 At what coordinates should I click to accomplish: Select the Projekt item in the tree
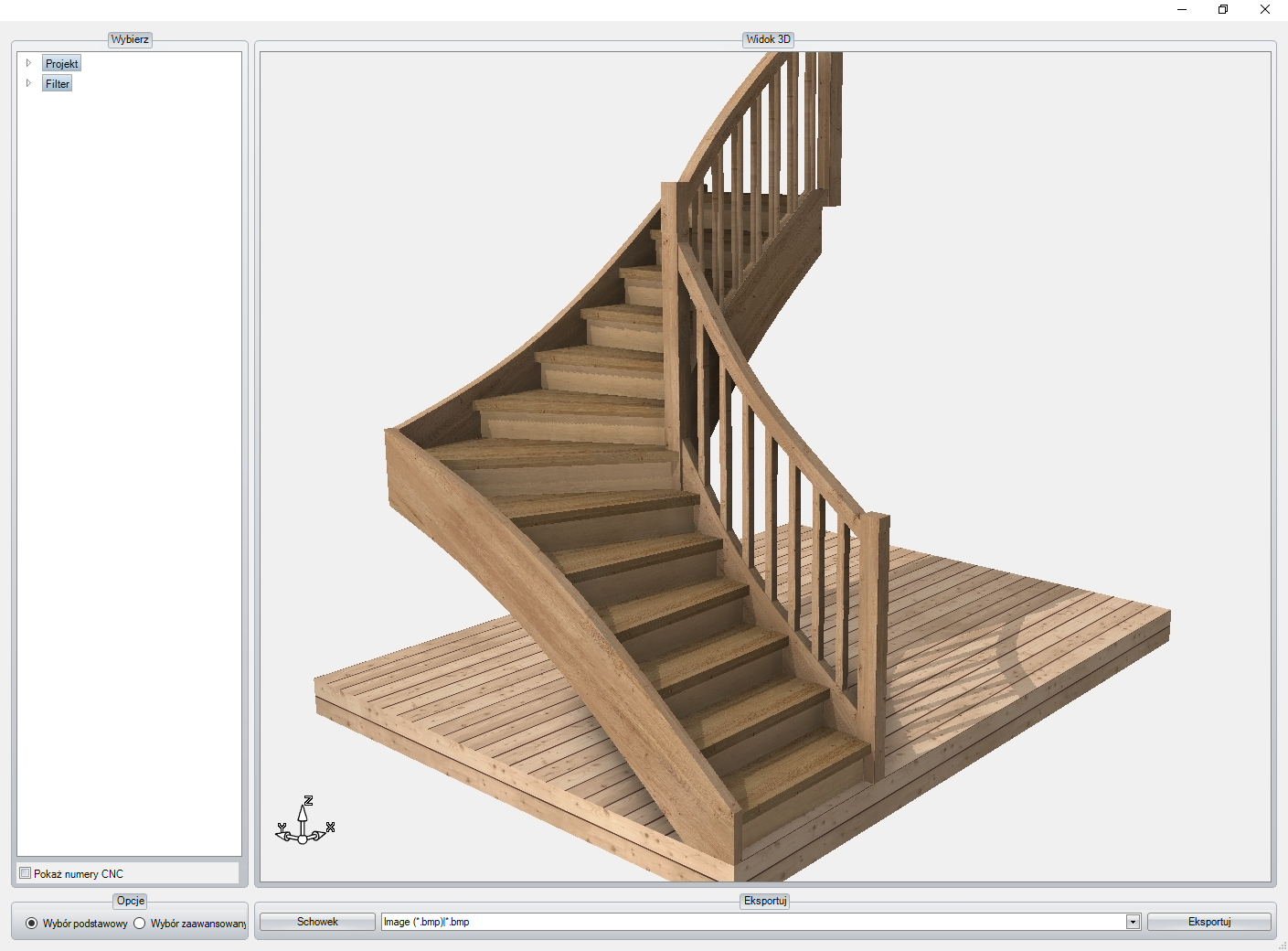[x=61, y=64]
